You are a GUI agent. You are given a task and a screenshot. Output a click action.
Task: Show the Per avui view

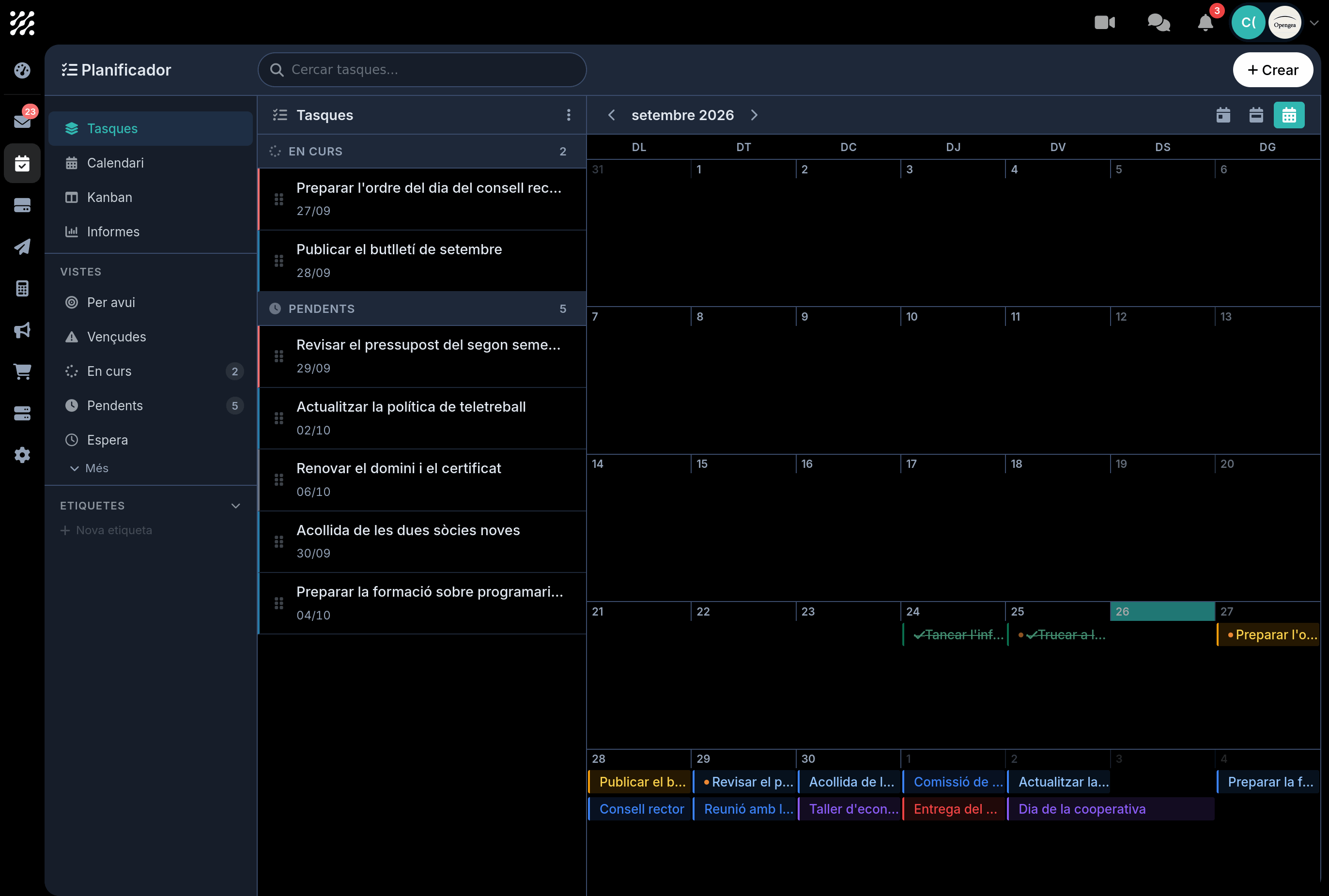[x=150, y=302]
